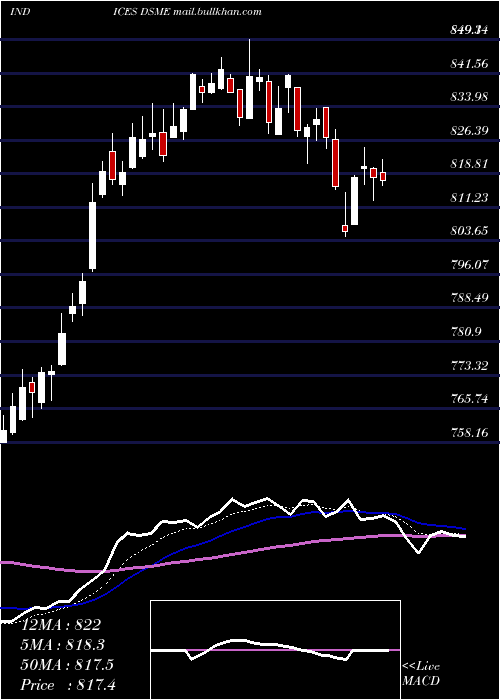This screenshot has height=700, width=500.
Task: Click the 841.56 price level label
Action: [x=469, y=64]
